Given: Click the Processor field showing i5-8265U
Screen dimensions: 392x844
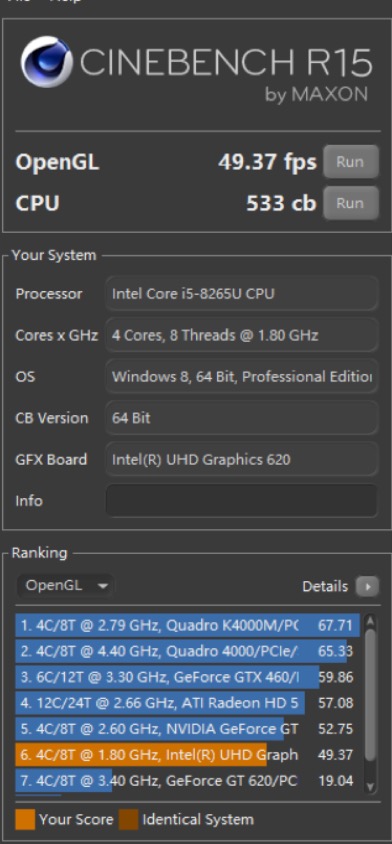Looking at the screenshot, I should tap(242, 294).
